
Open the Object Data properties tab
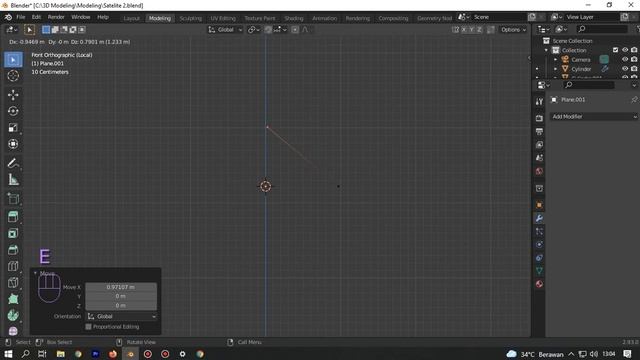[x=539, y=271]
